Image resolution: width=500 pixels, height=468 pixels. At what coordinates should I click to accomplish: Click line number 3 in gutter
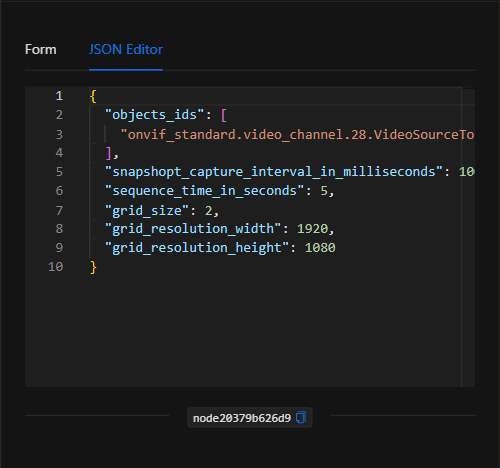tap(59, 135)
